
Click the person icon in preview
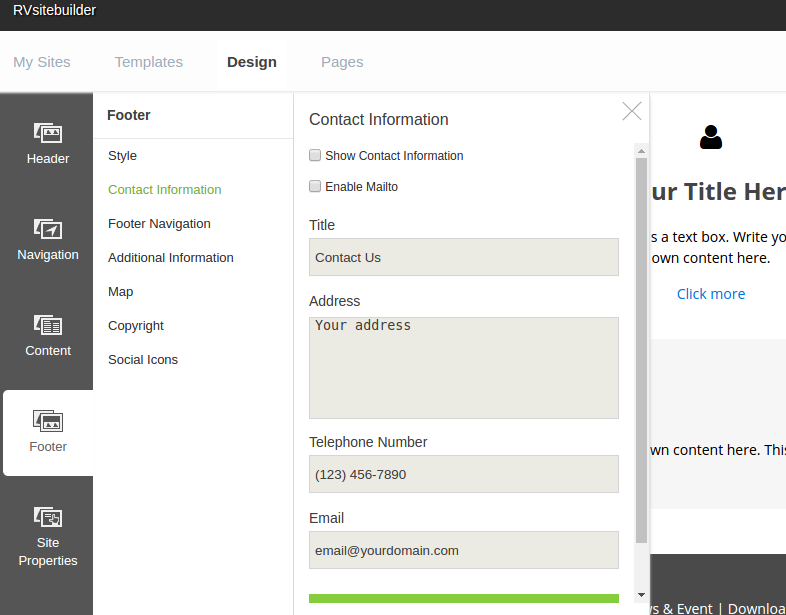click(711, 137)
